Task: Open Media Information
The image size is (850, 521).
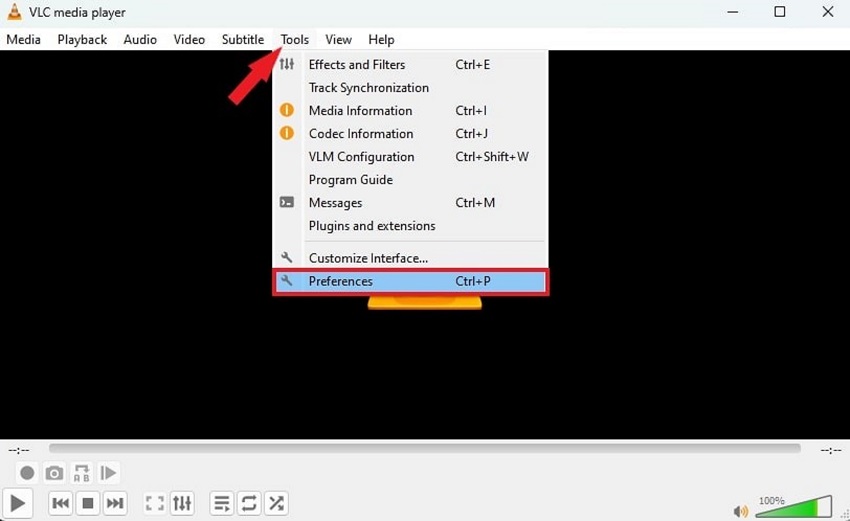Action: point(410,111)
